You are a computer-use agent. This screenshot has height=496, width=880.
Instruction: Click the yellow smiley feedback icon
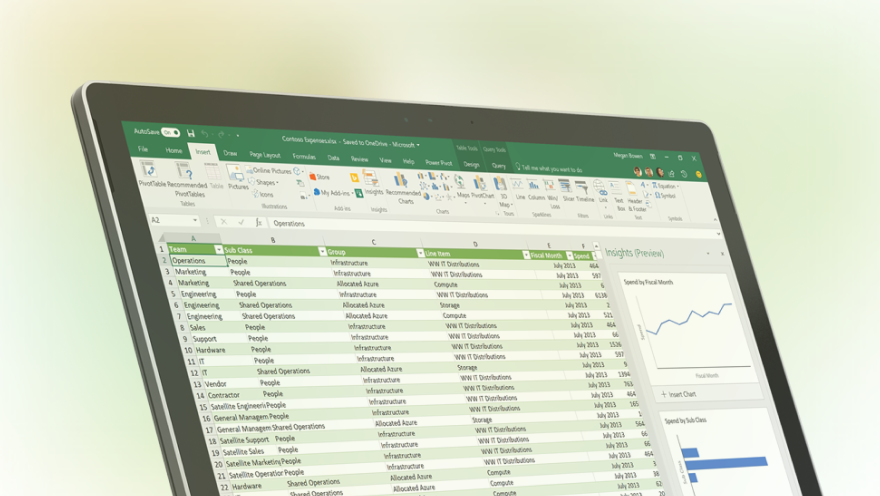tap(699, 174)
